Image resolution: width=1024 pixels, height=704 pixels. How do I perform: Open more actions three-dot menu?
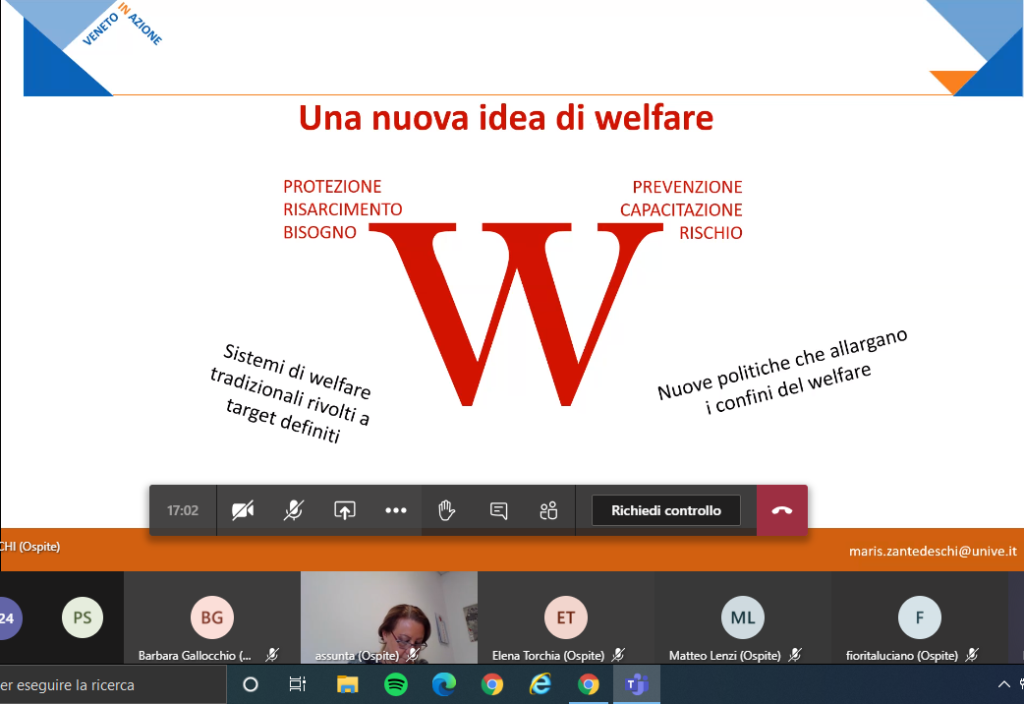pos(396,510)
